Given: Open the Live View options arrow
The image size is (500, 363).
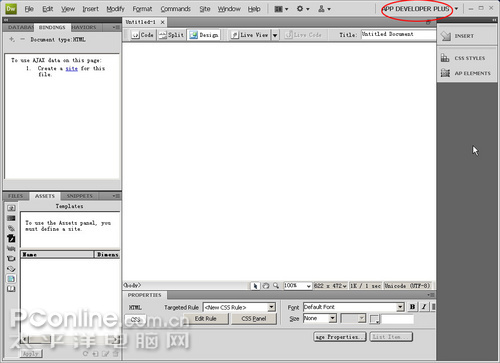Looking at the screenshot, I should pyautogui.click(x=275, y=35).
